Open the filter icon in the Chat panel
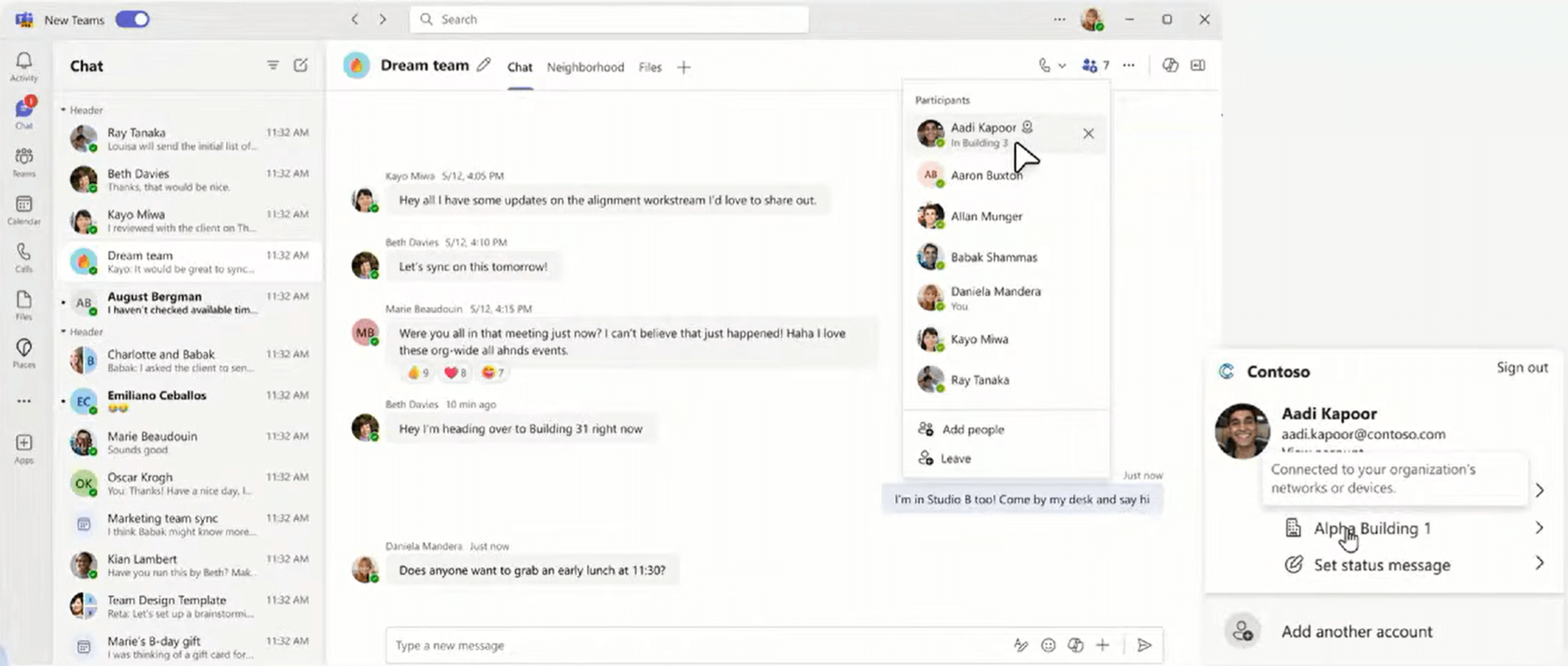The height and width of the screenshot is (666, 1568). pos(272,65)
